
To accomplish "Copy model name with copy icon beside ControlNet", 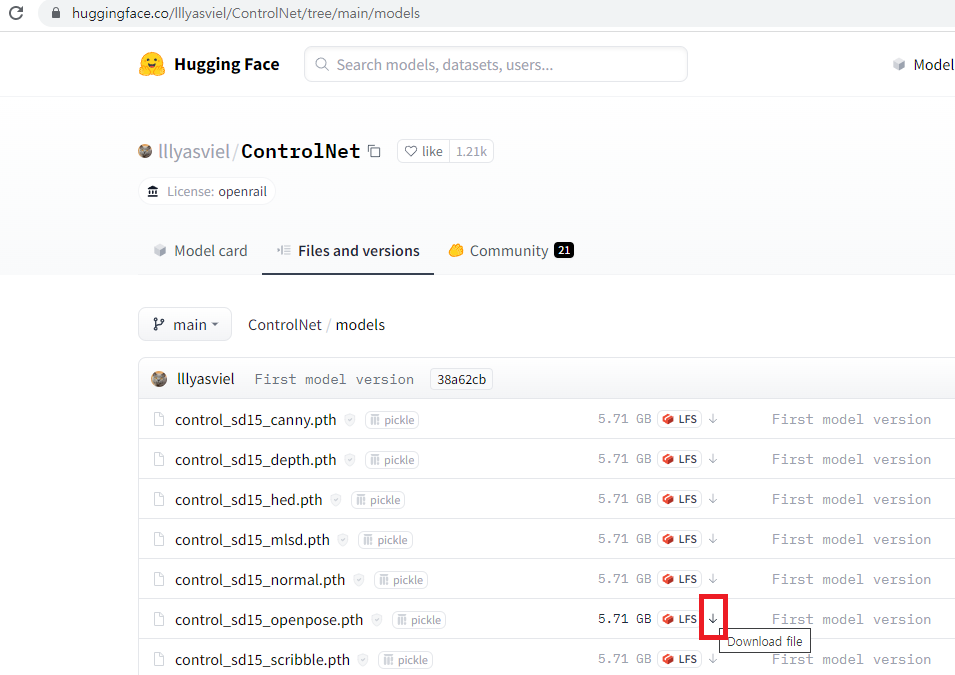I will tap(375, 151).
